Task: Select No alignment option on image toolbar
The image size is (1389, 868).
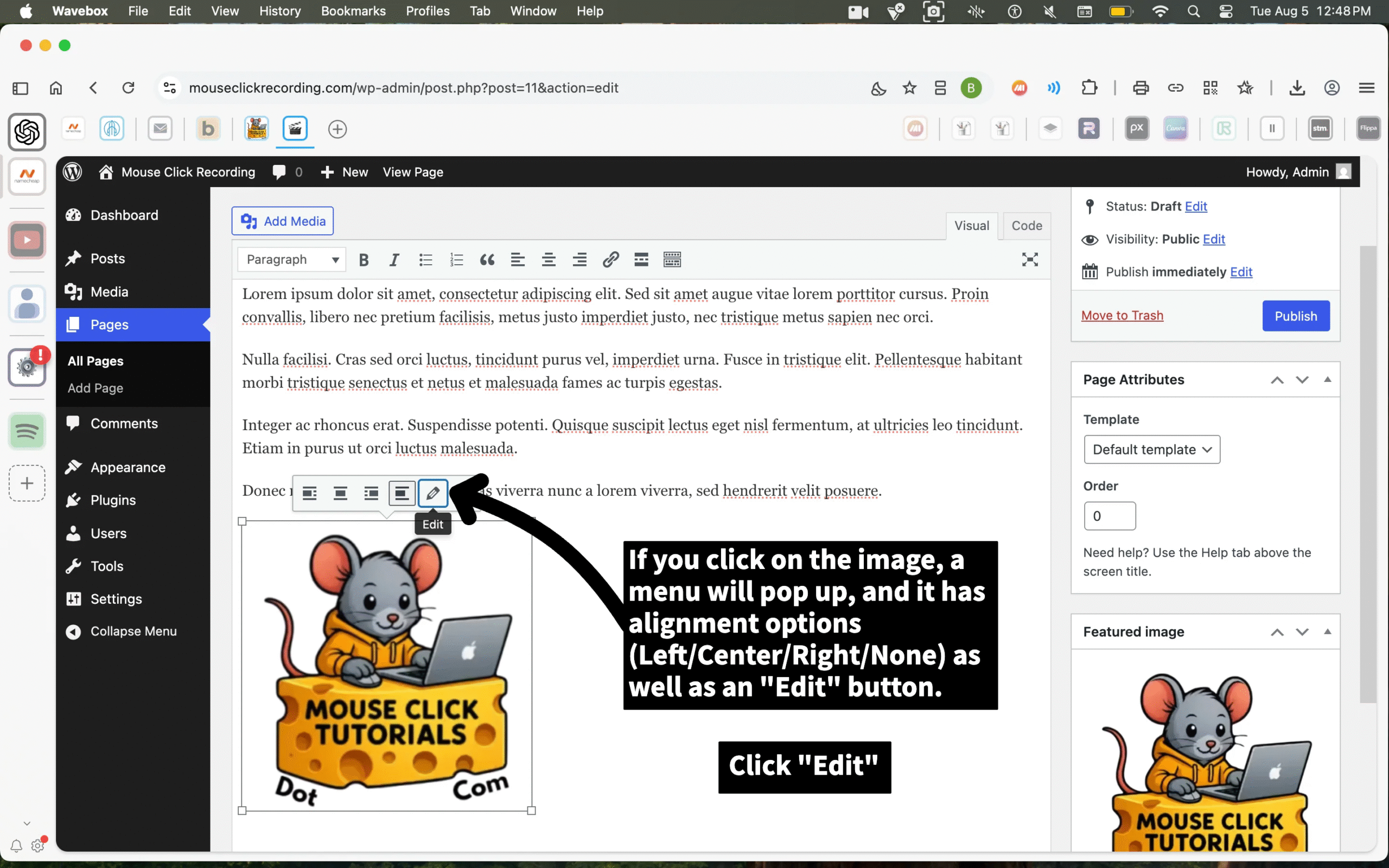Action: click(401, 493)
